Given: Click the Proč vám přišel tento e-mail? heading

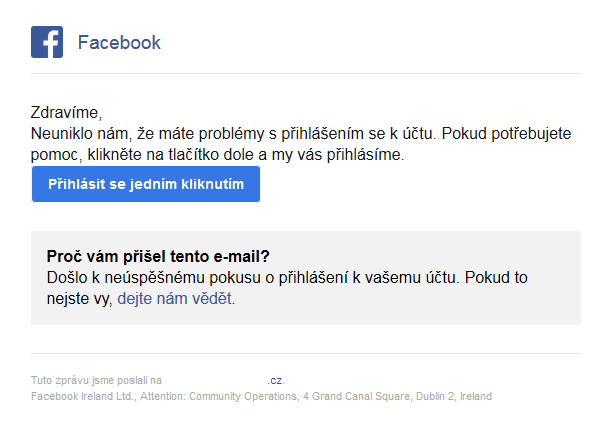Looking at the screenshot, I should click(158, 256).
